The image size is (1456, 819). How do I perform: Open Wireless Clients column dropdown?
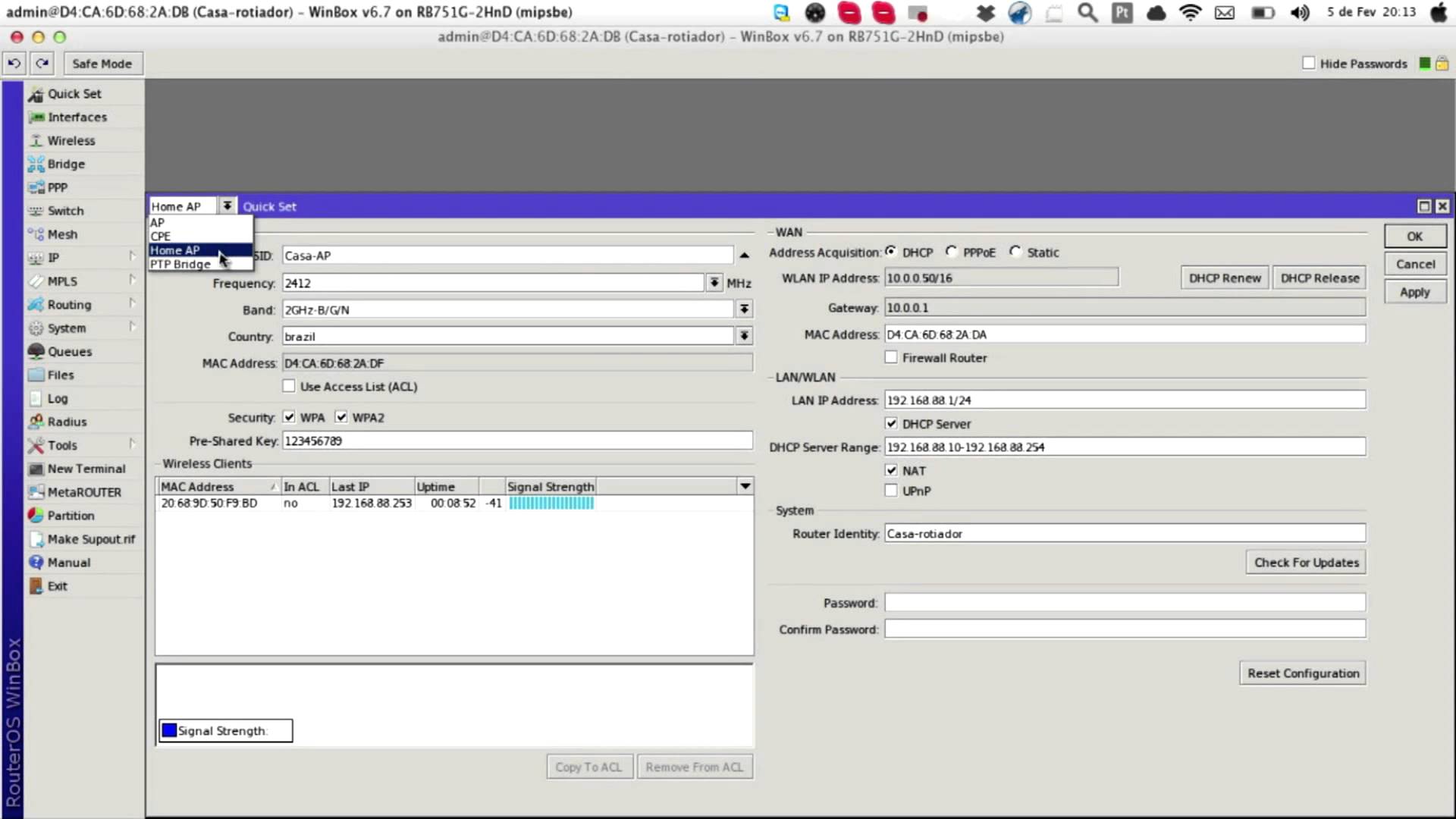click(x=745, y=486)
